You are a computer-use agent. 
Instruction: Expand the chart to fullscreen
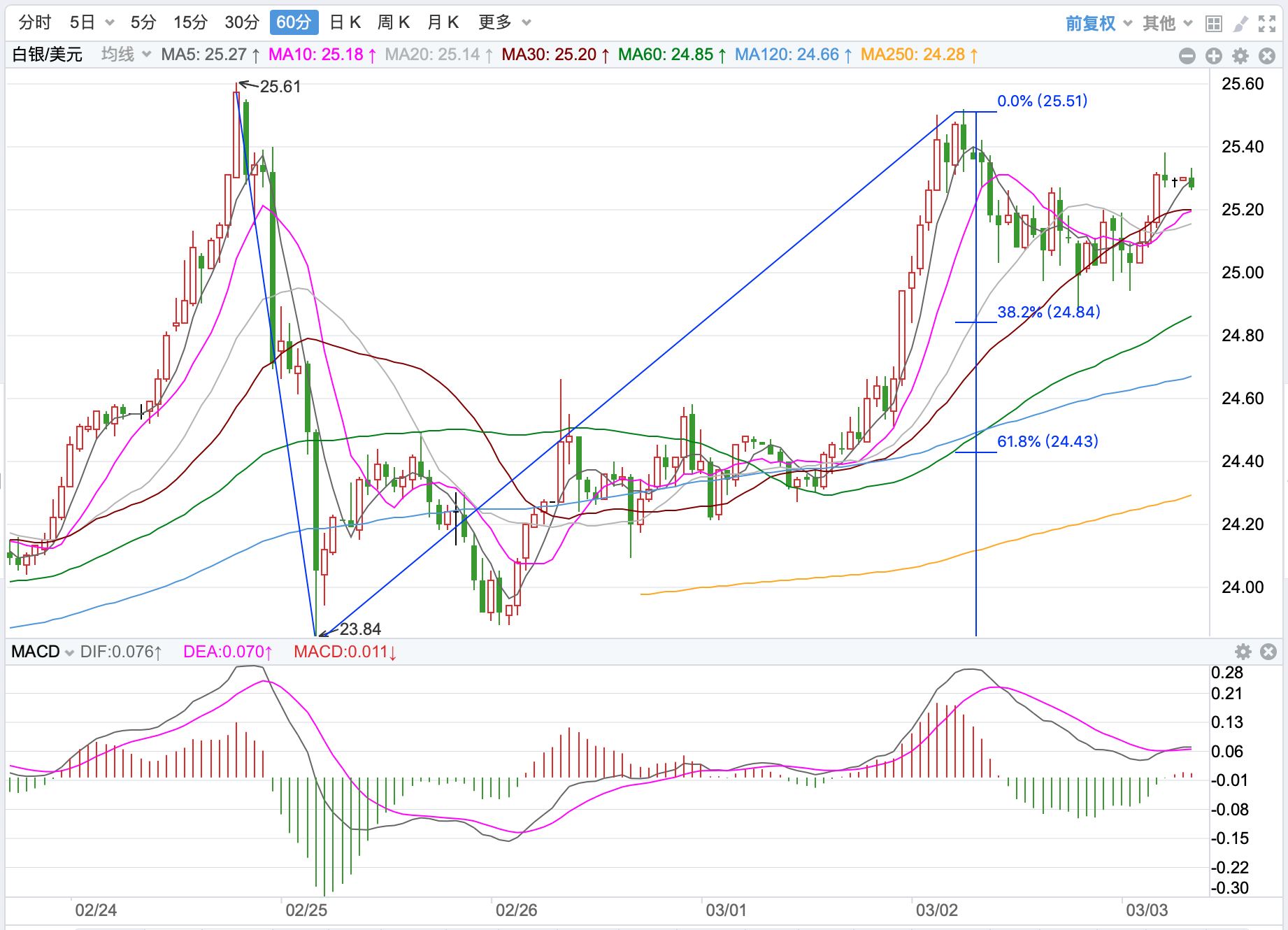[1267, 24]
